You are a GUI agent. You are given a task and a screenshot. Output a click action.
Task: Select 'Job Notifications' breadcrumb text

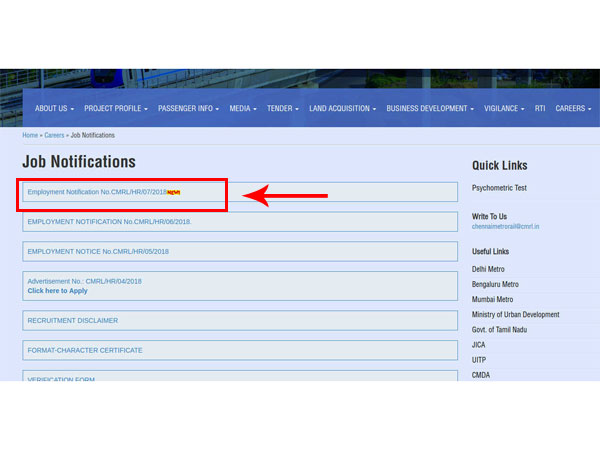tap(93, 135)
